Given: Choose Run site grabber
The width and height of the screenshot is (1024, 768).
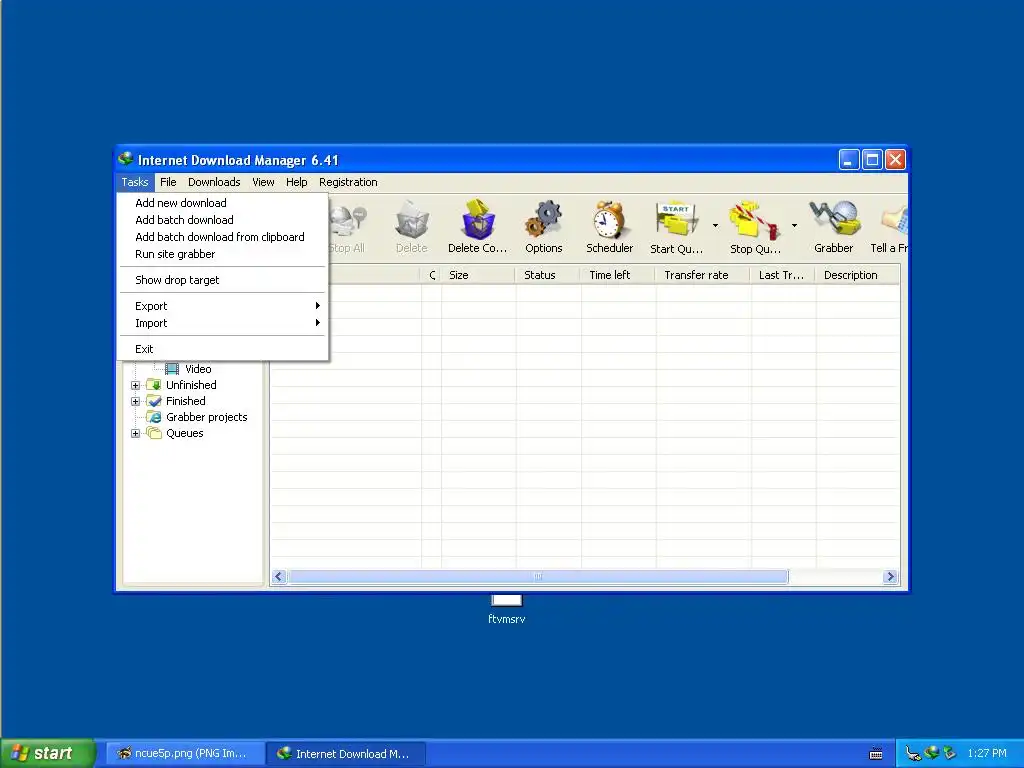Looking at the screenshot, I should pyautogui.click(x=222, y=253).
